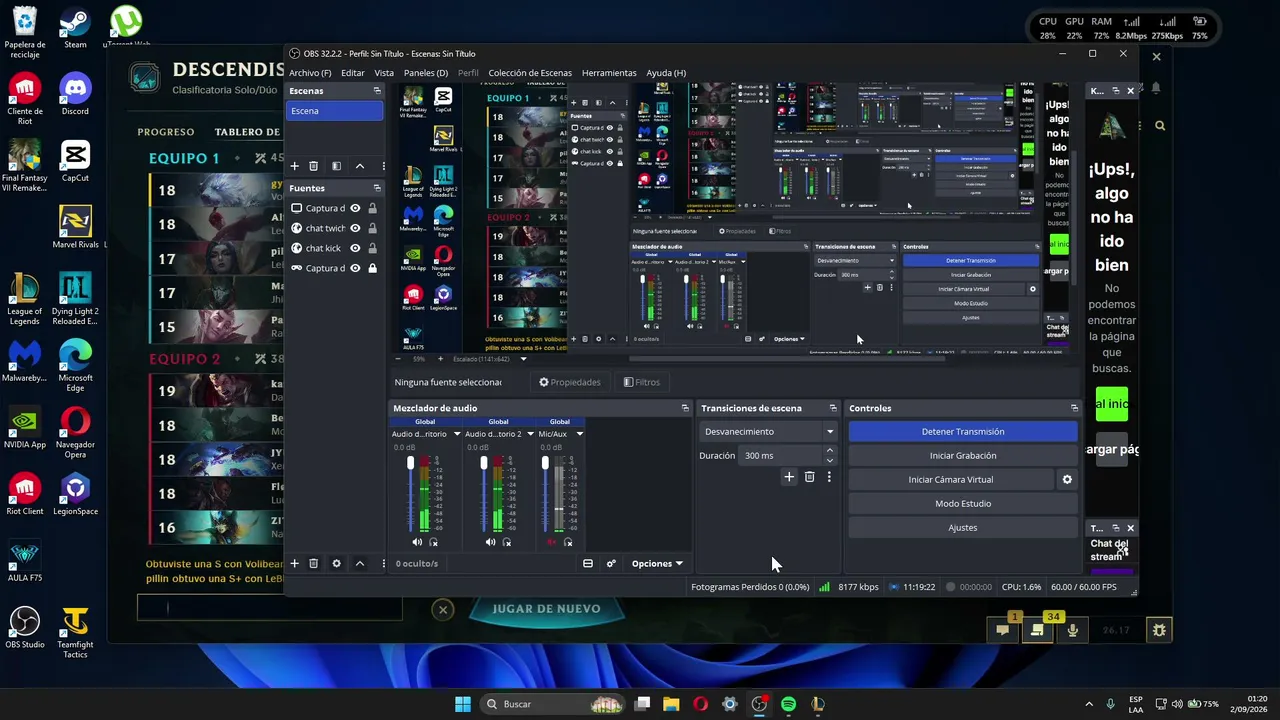Switch the audio mixer layout icon
1280x720 pixels.
coord(588,563)
